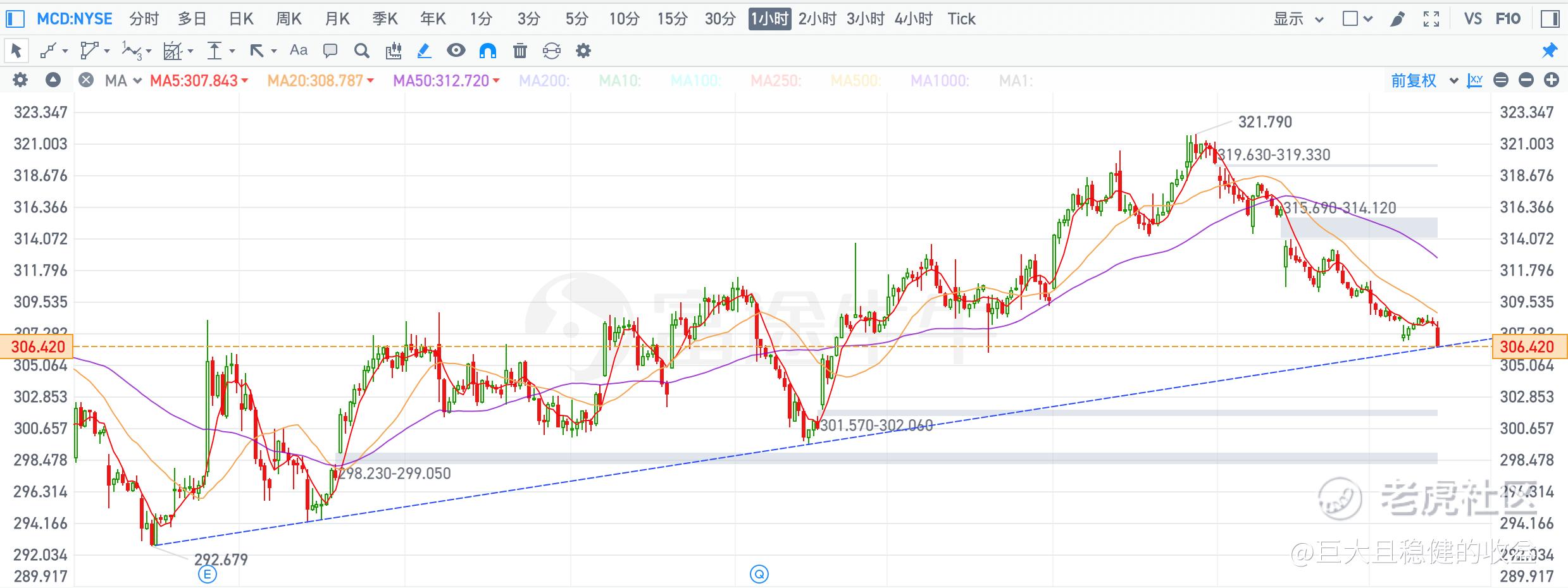Click the sync drawings icon
The height and width of the screenshot is (588, 1568).
click(552, 51)
